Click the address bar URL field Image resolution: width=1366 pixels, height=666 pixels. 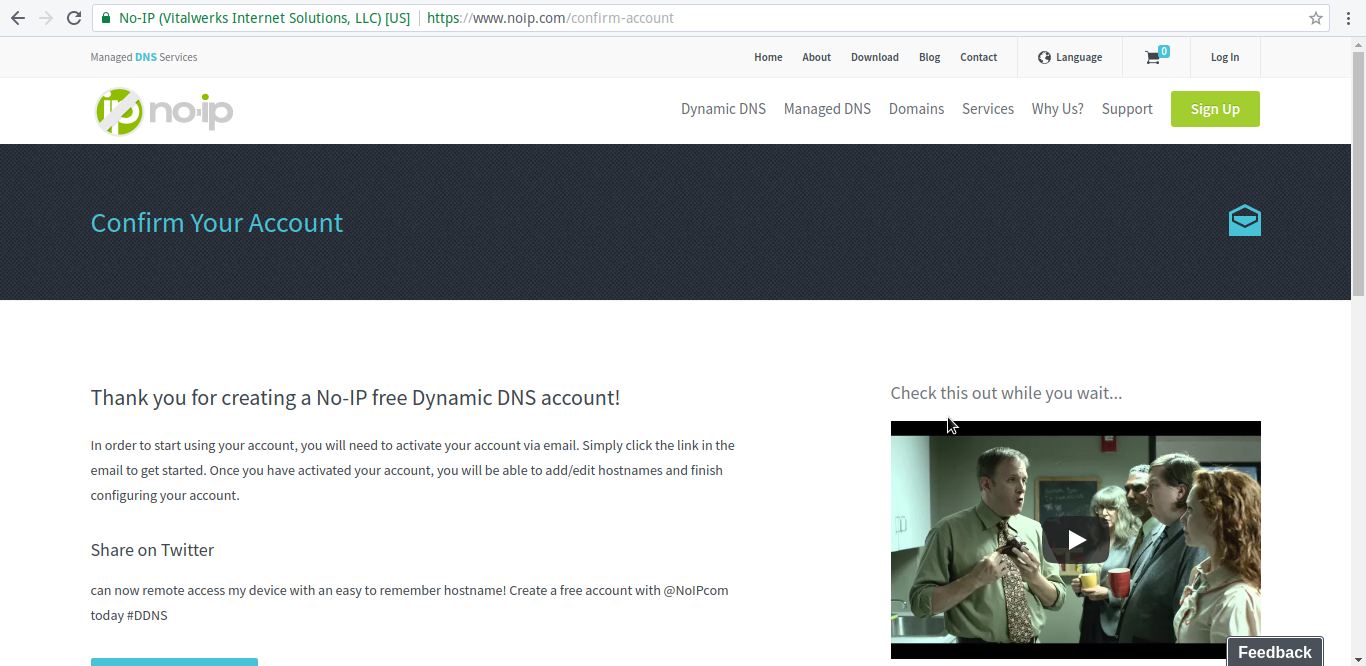(800, 18)
